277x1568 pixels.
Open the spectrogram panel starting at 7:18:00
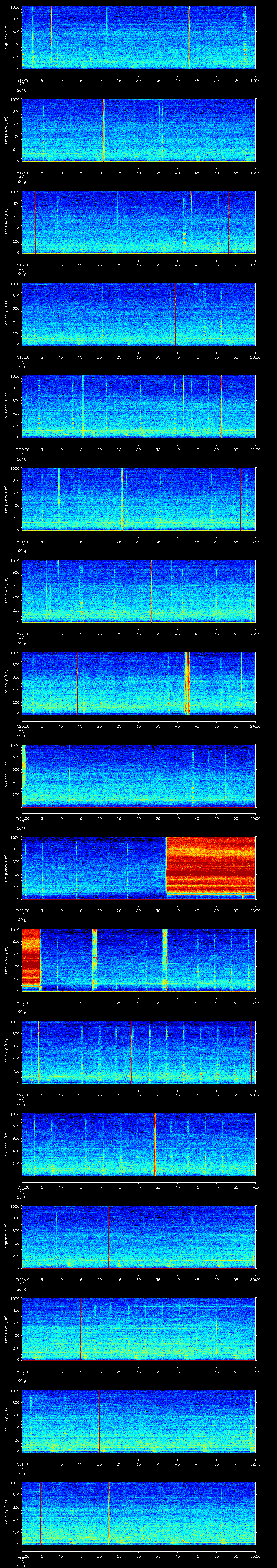click(x=138, y=223)
